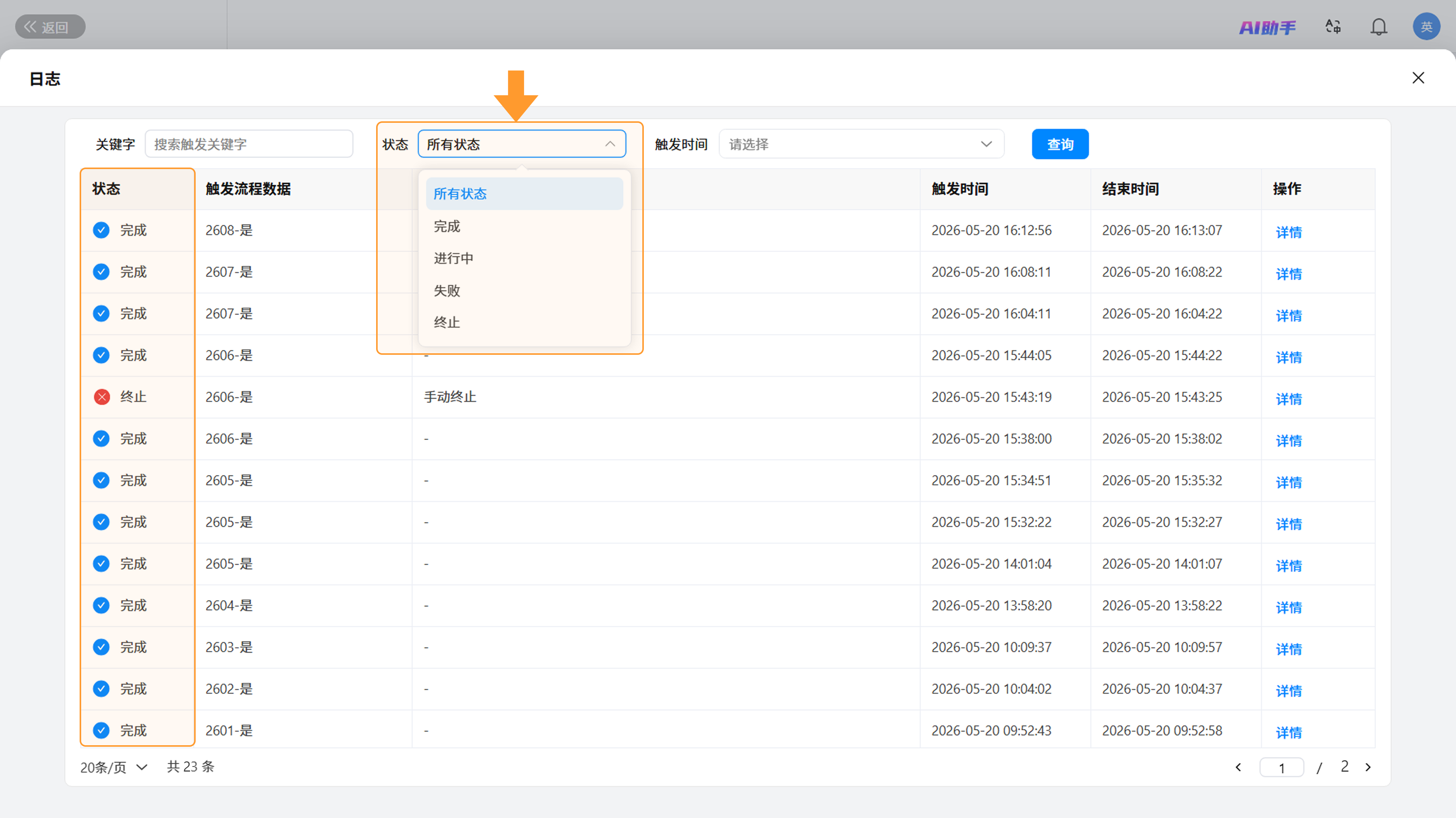This screenshot has height=818, width=1456.
Task: Select 终止 option in status dropdown
Action: click(524, 323)
